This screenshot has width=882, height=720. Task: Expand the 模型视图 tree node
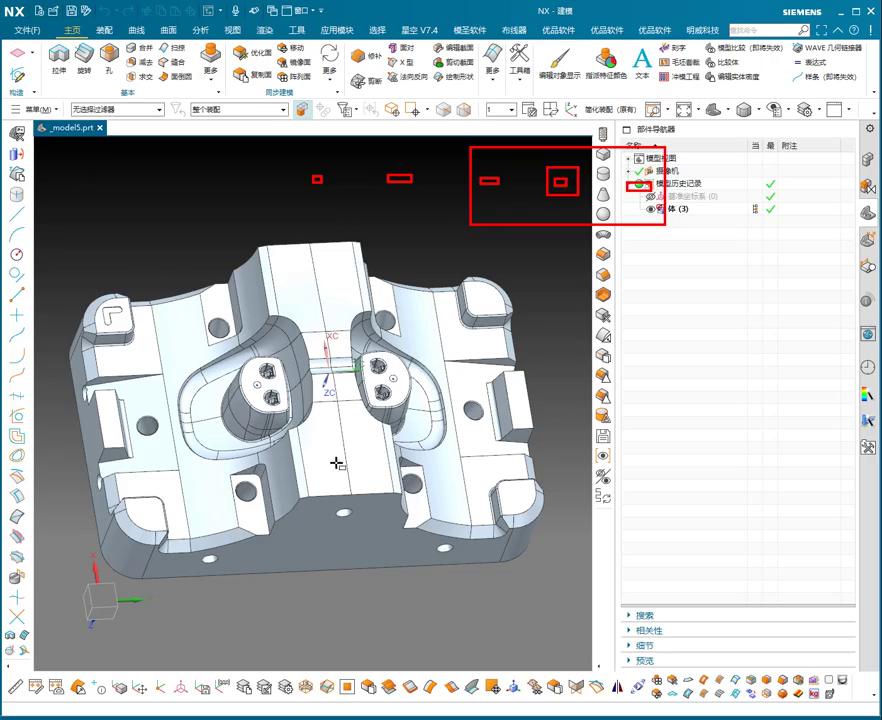coord(628,158)
